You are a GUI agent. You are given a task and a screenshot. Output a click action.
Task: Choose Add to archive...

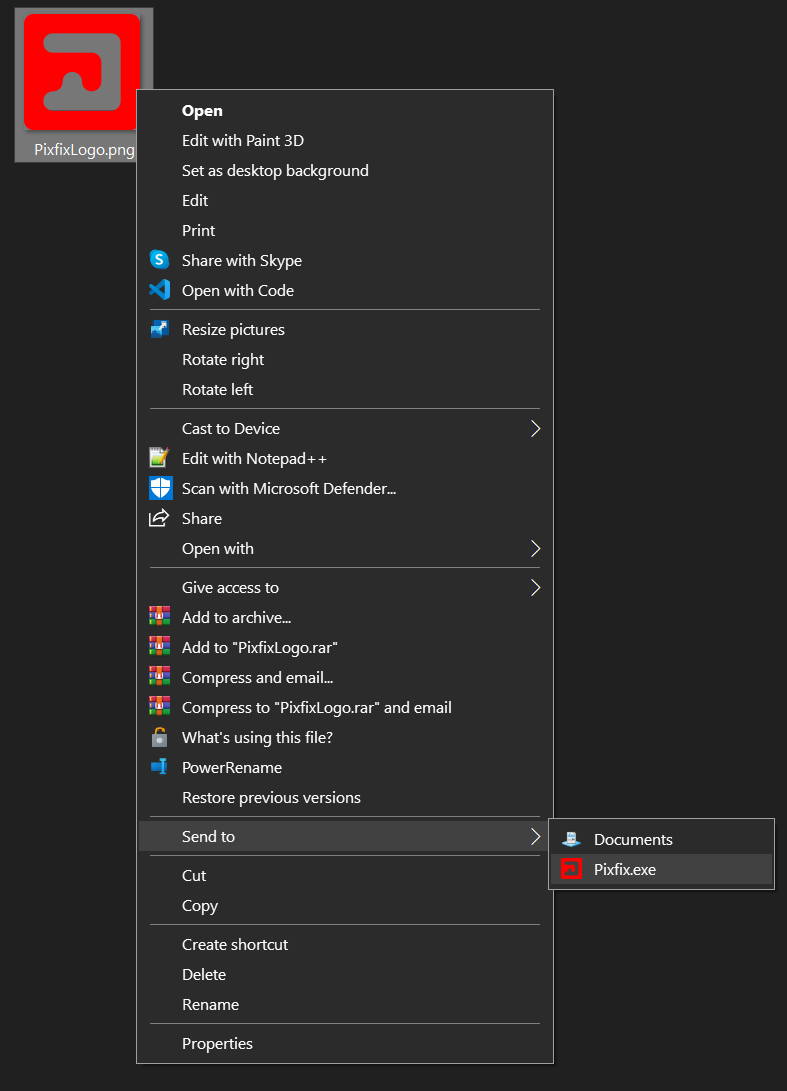[345, 617]
